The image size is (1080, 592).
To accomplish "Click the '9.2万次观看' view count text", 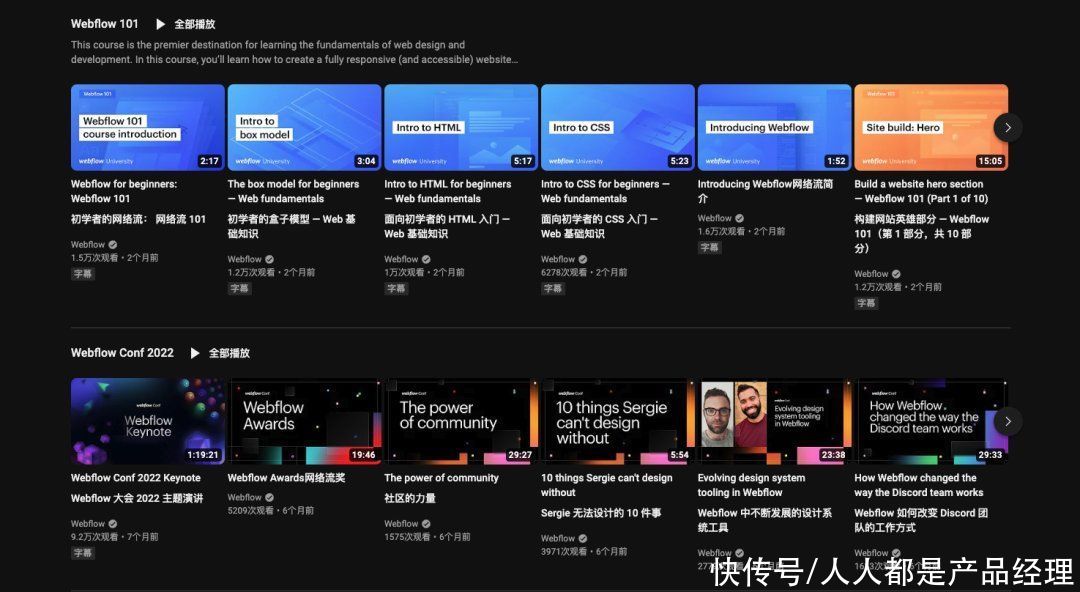I will point(94,537).
